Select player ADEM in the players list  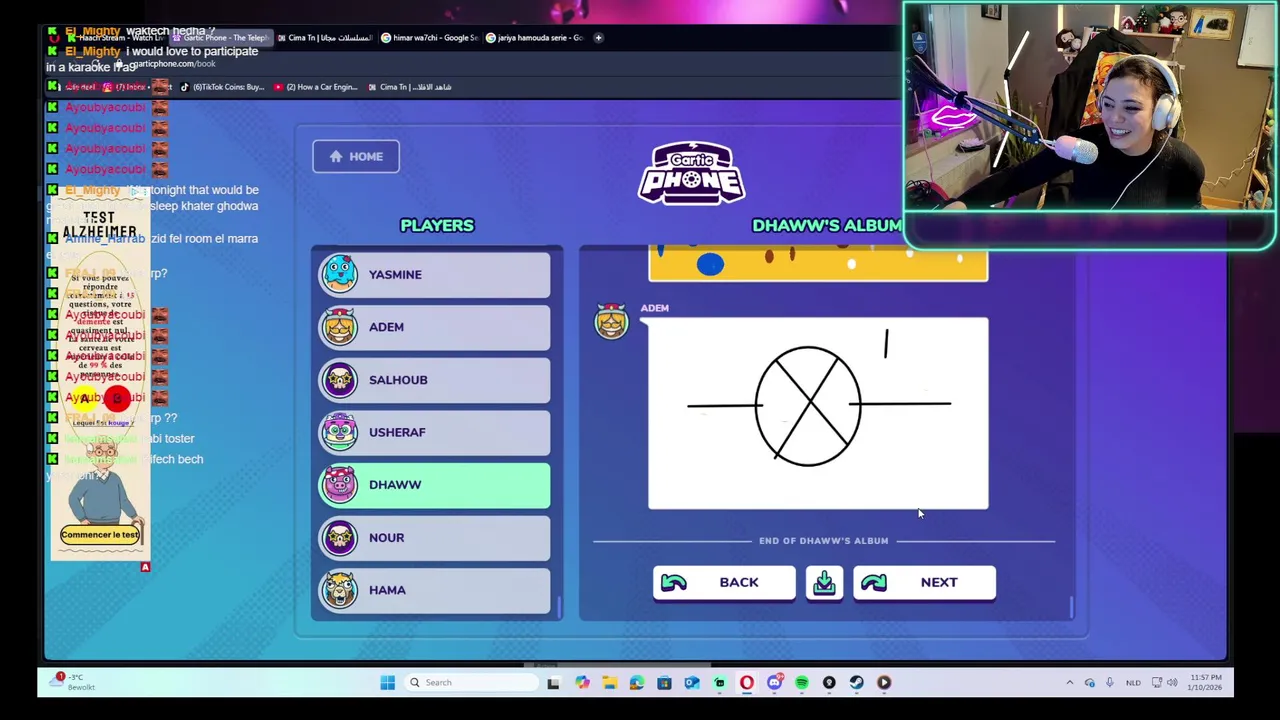point(434,327)
